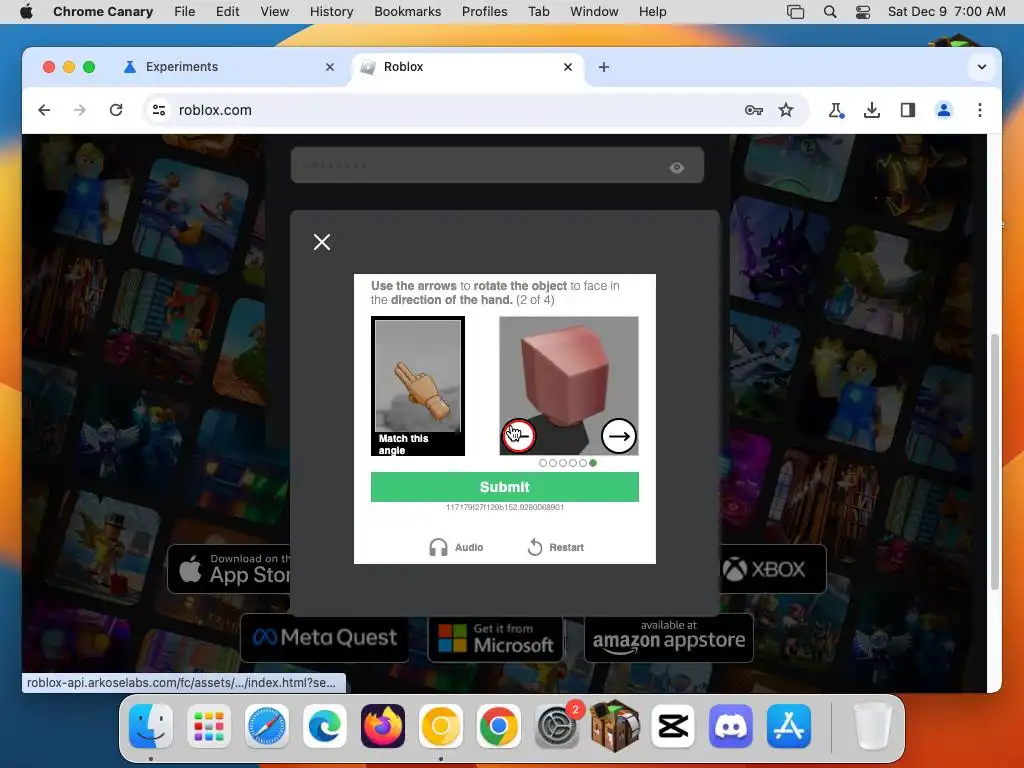Rotate object with the left arrow button
The height and width of the screenshot is (768, 1024).
click(519, 436)
